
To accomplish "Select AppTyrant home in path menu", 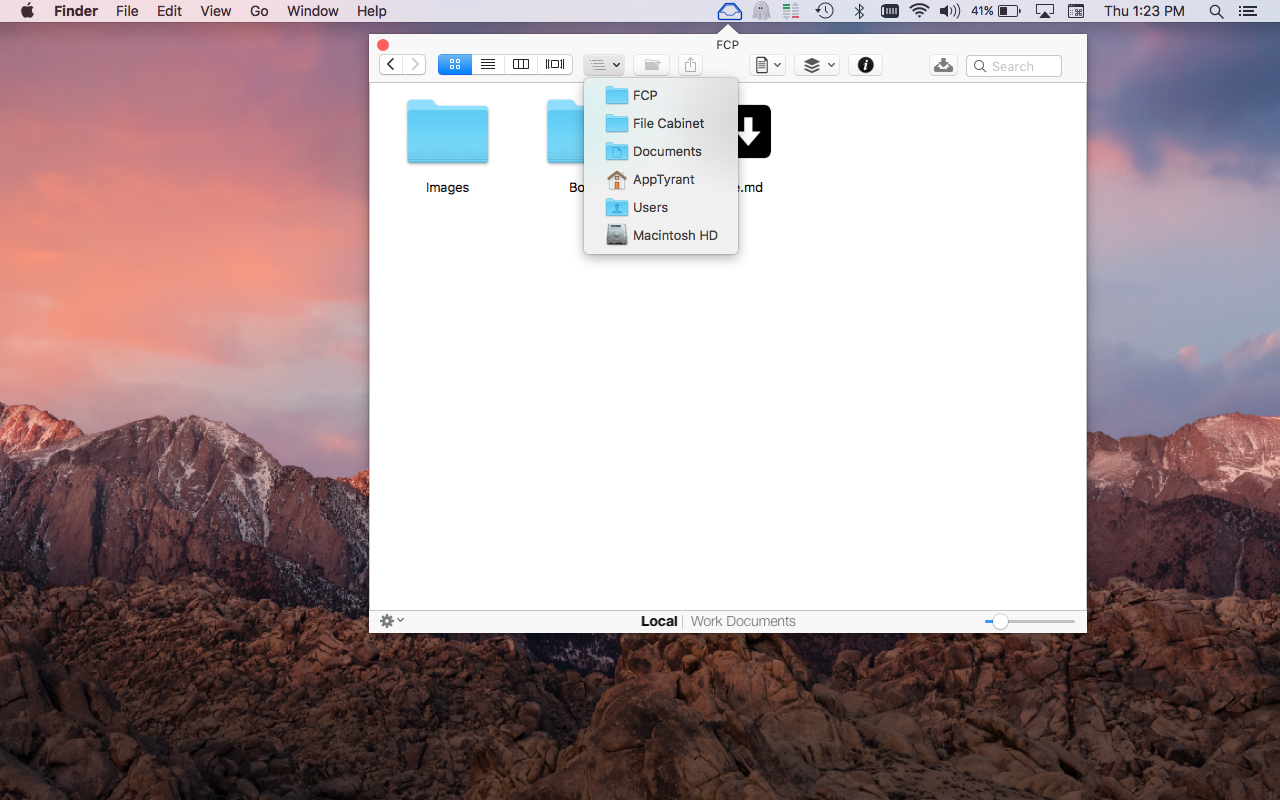I will point(661,179).
